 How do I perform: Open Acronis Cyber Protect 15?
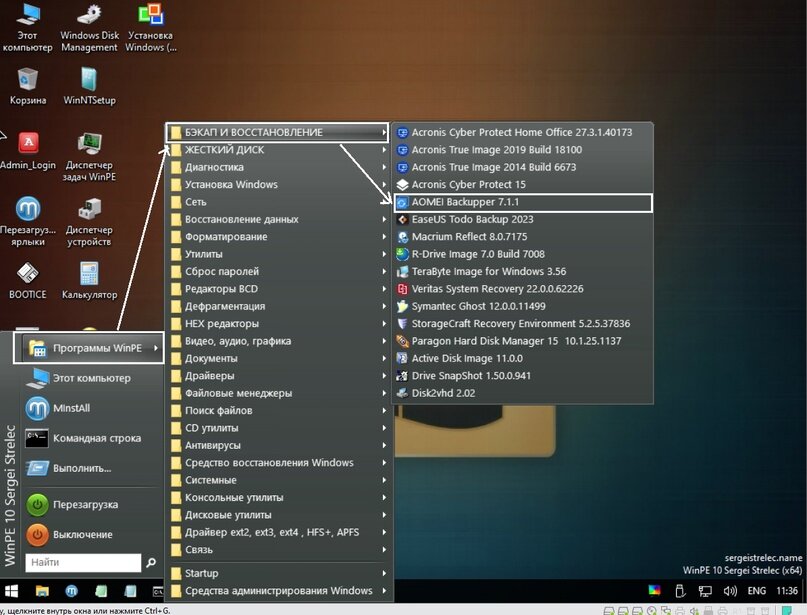[x=523, y=185]
